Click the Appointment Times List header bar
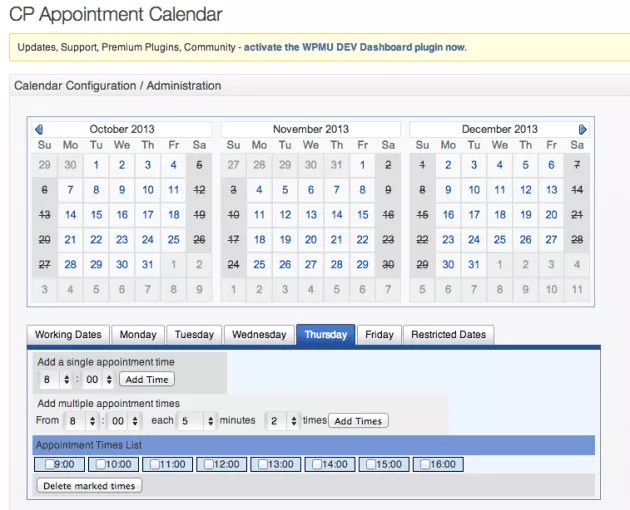The height and width of the screenshot is (510, 630). pyautogui.click(x=313, y=445)
